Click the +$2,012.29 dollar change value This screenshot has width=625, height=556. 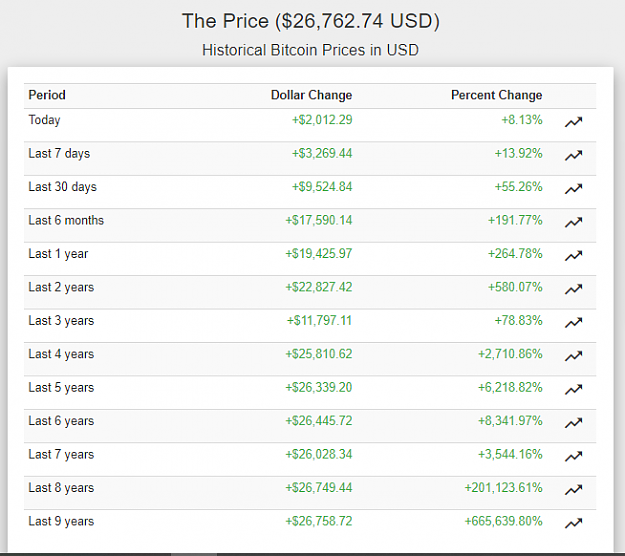[x=322, y=120]
